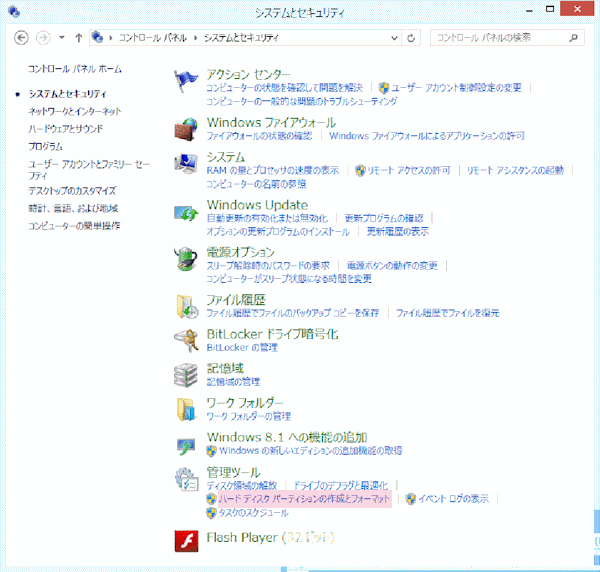Go up one level with the up arrow
This screenshot has height=572, width=600.
click(79, 37)
